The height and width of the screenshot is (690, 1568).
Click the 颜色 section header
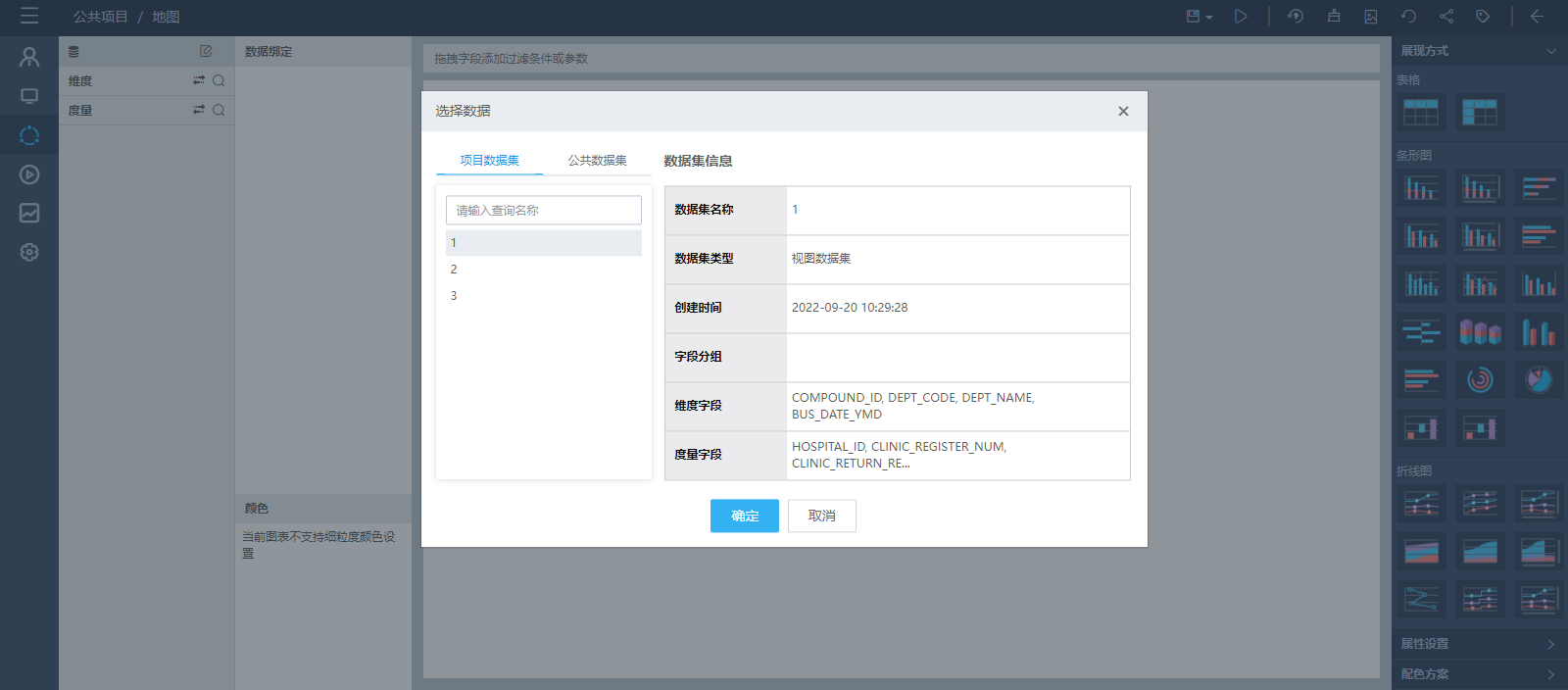[323, 509]
